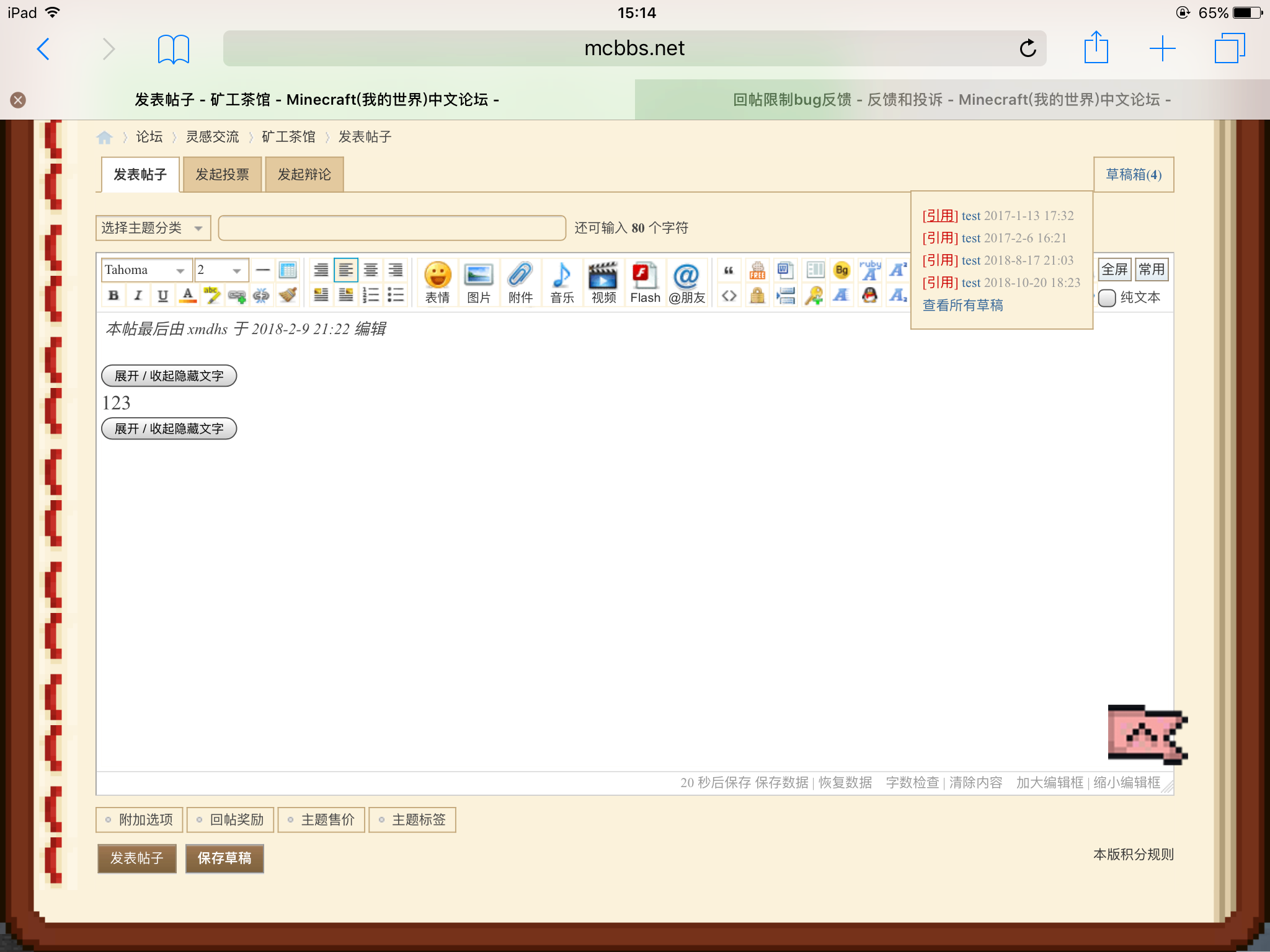The width and height of the screenshot is (1270, 952).
Task: Expand the 选择主题分类 category dropdown
Action: [x=153, y=228]
